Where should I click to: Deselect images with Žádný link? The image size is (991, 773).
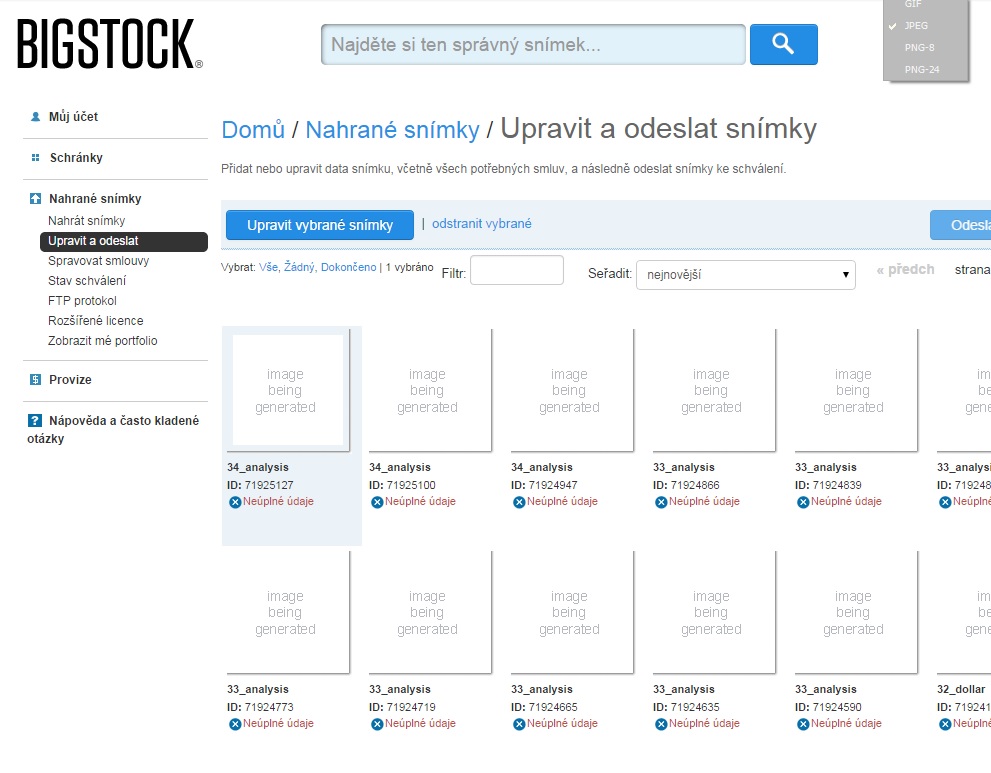coord(299,267)
